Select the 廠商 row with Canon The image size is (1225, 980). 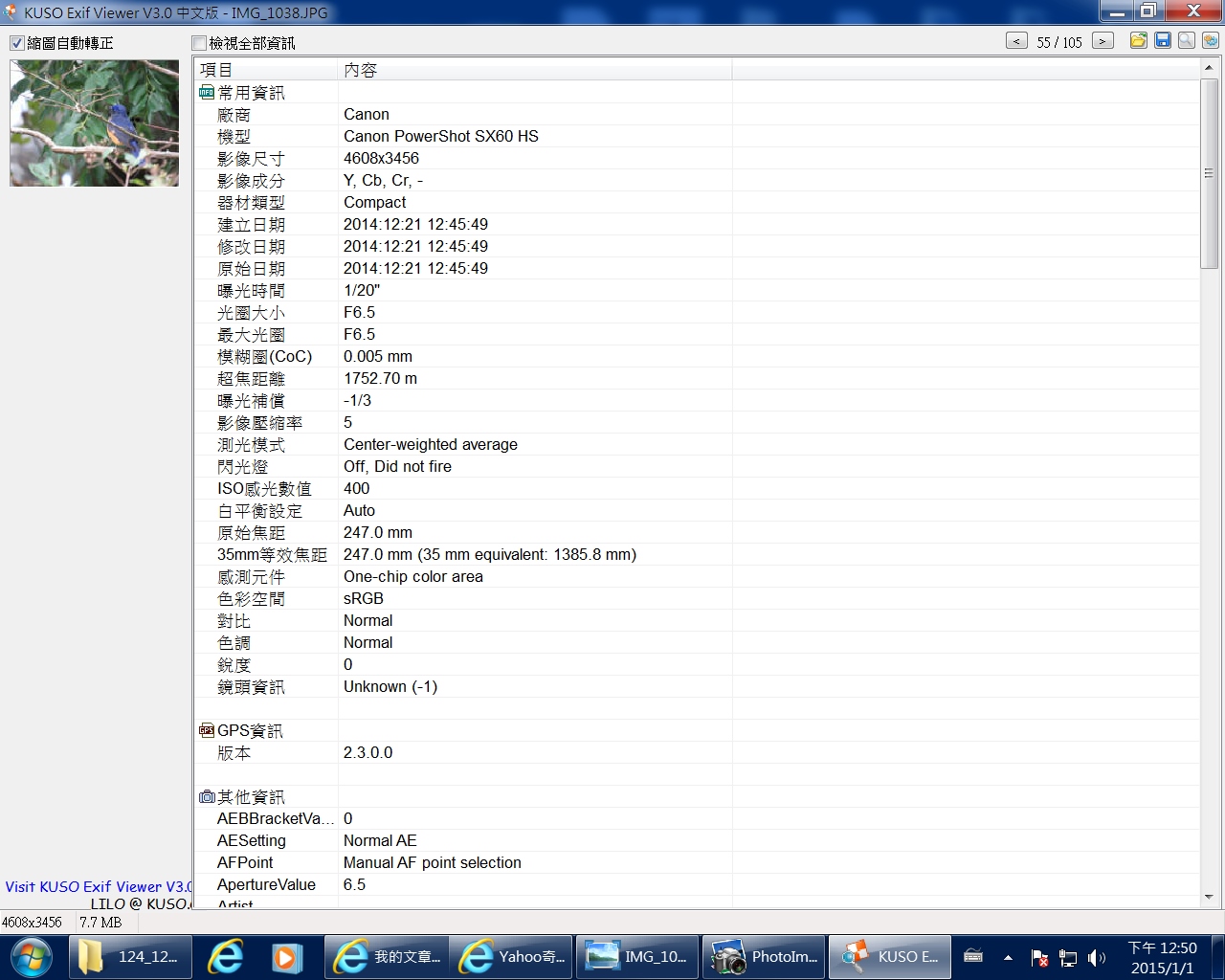click(697, 115)
